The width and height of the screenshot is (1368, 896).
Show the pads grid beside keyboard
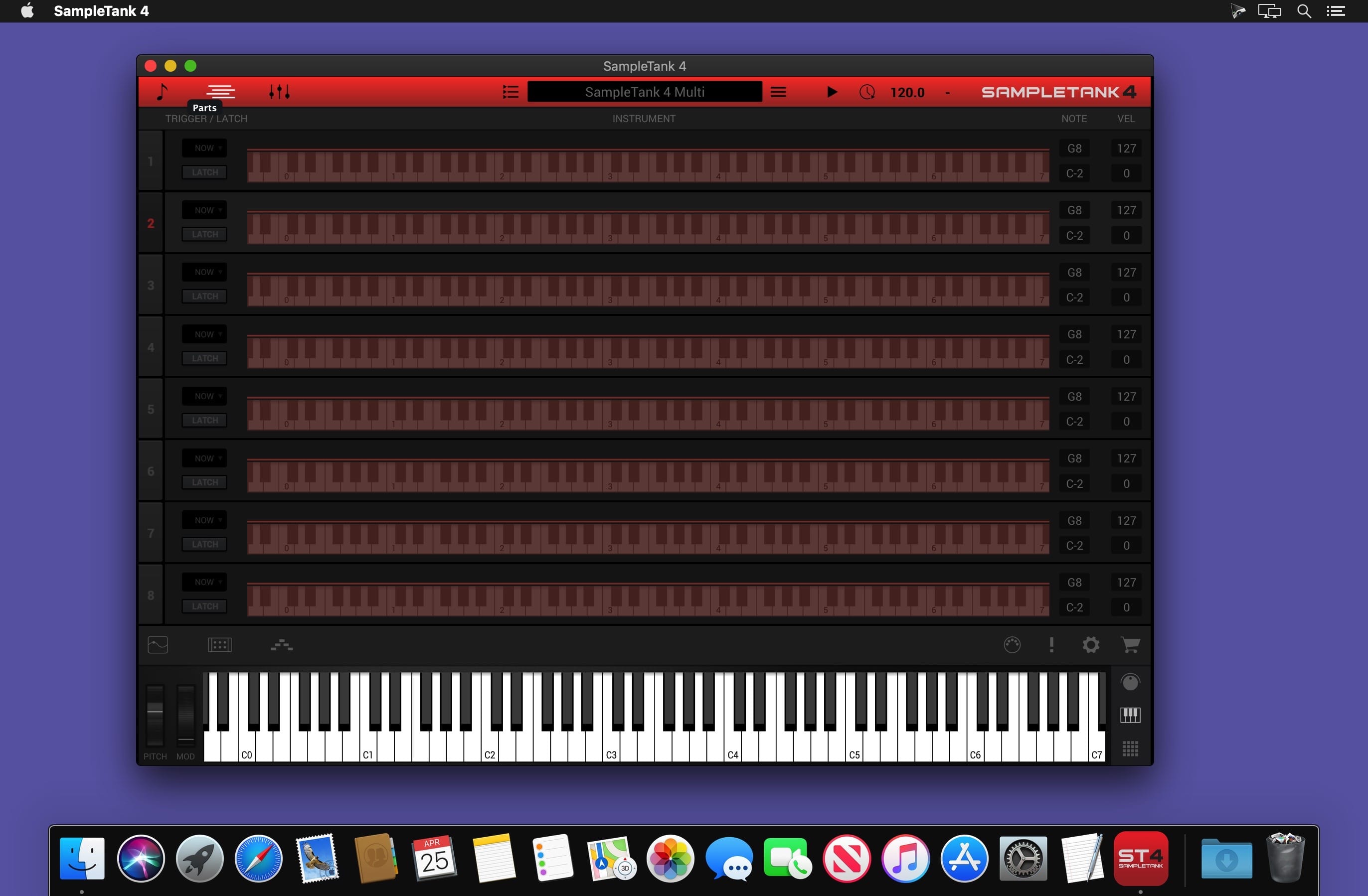[x=1130, y=748]
